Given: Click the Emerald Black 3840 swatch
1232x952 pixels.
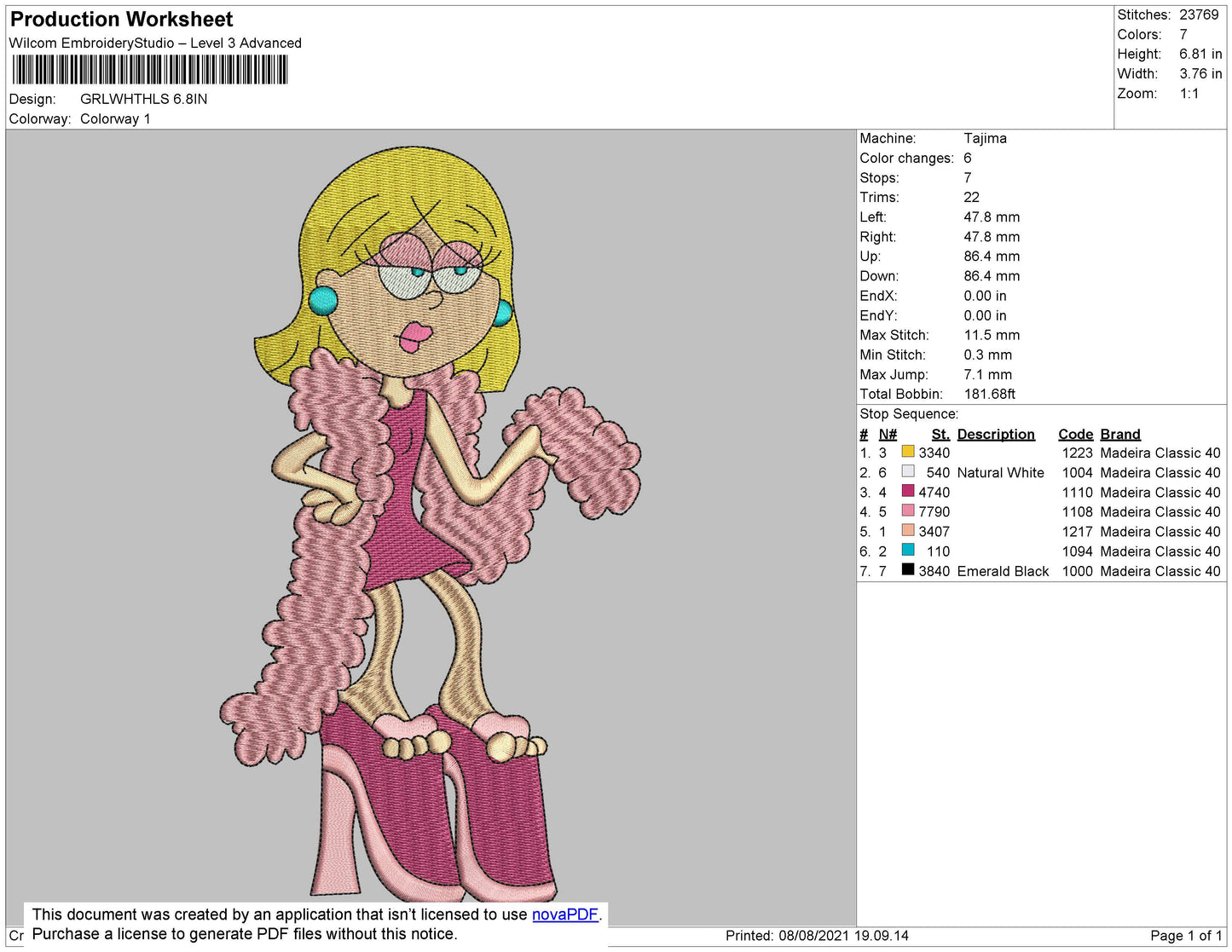Looking at the screenshot, I should click(908, 569).
